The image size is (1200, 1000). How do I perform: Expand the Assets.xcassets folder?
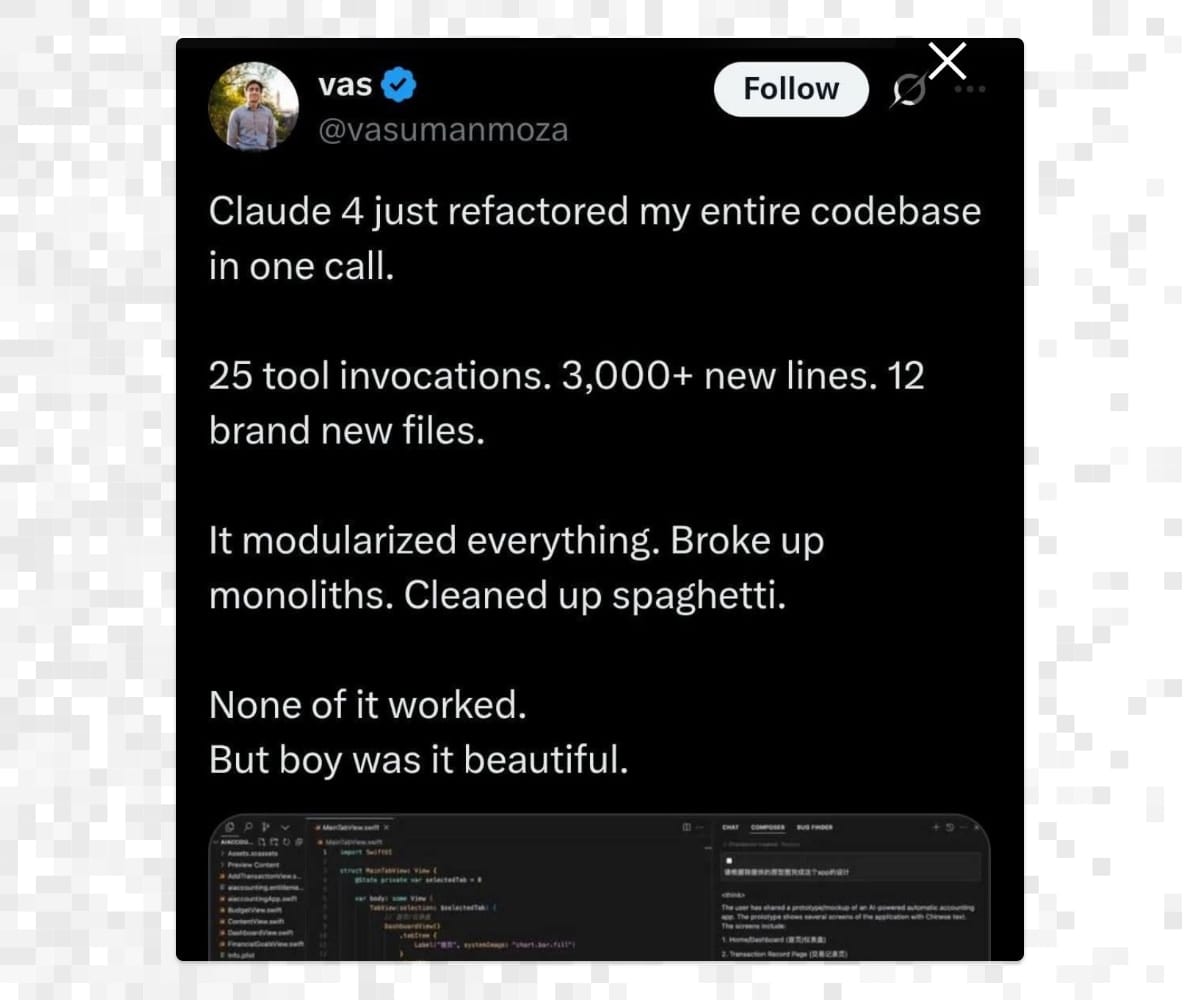[x=252, y=853]
